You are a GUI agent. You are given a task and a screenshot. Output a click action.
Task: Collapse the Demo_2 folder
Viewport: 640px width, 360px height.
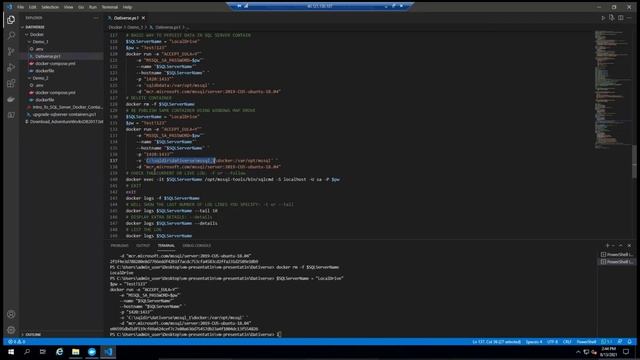pyautogui.click(x=40, y=78)
